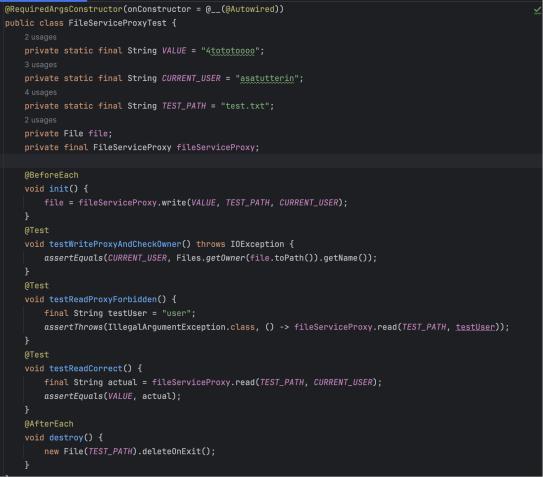Click the FileServiceProxy type in field declaration

(132, 148)
